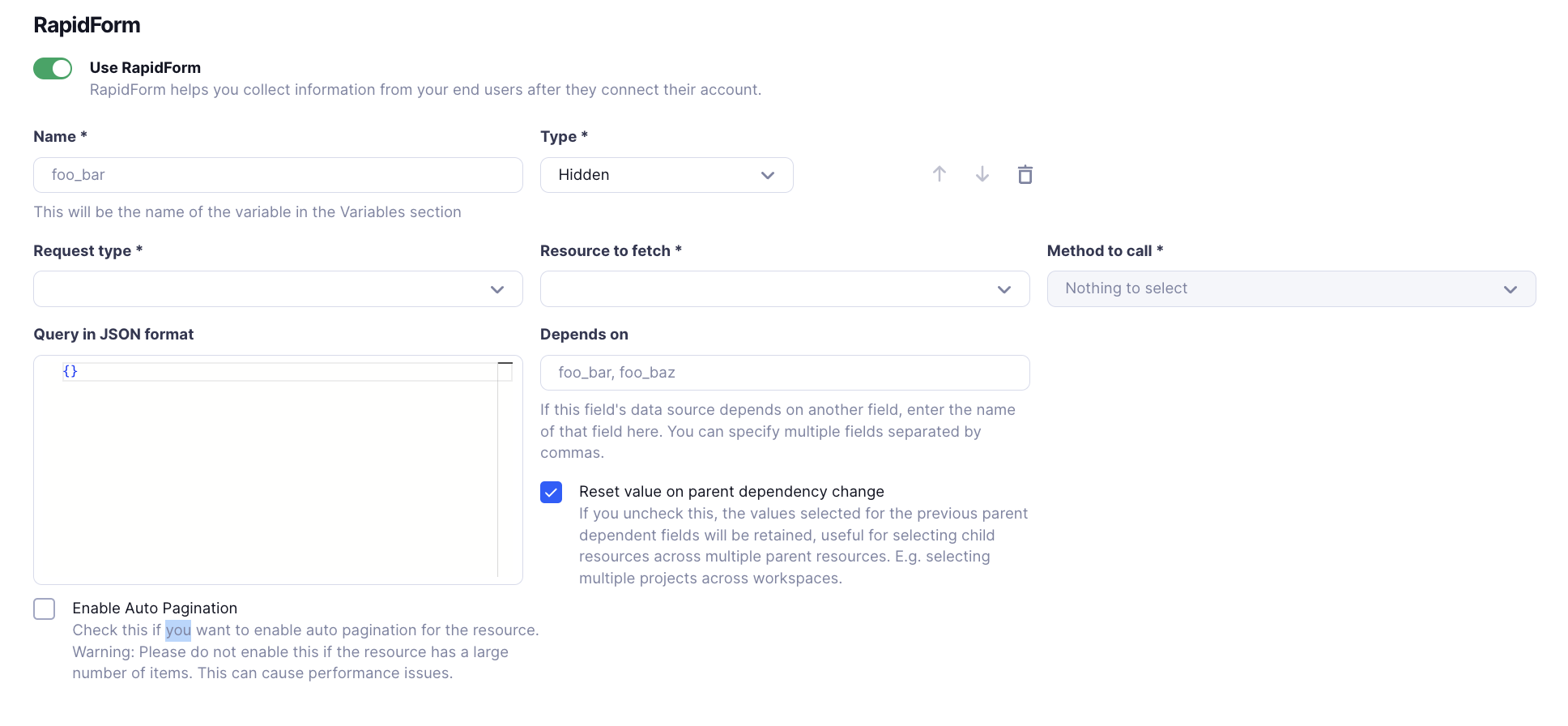Toggle the Use RapidForm switch

(x=53, y=69)
